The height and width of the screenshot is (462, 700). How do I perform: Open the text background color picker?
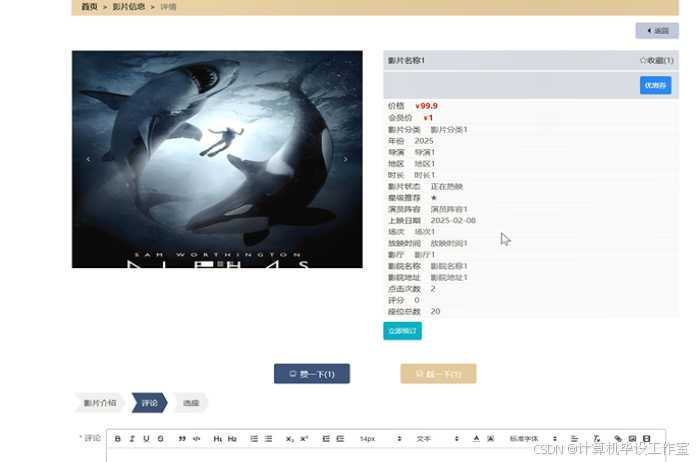tap(491, 439)
